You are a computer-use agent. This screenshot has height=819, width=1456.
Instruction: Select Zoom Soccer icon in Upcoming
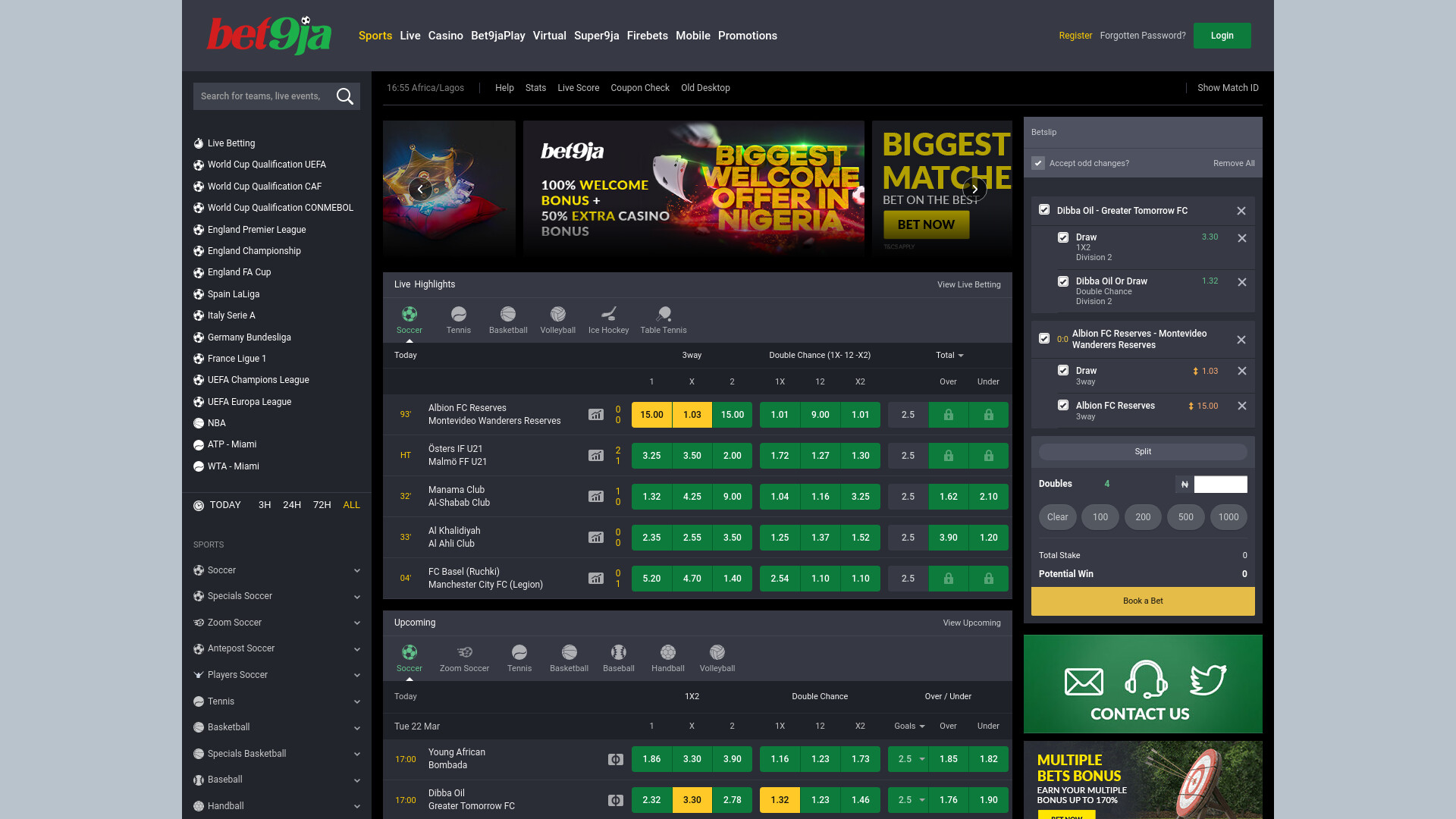465,652
